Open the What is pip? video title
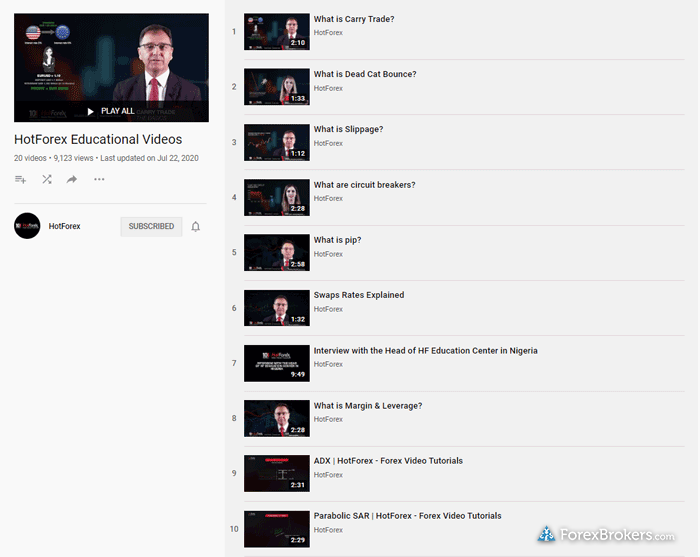Image resolution: width=700 pixels, height=557 pixels. click(338, 240)
